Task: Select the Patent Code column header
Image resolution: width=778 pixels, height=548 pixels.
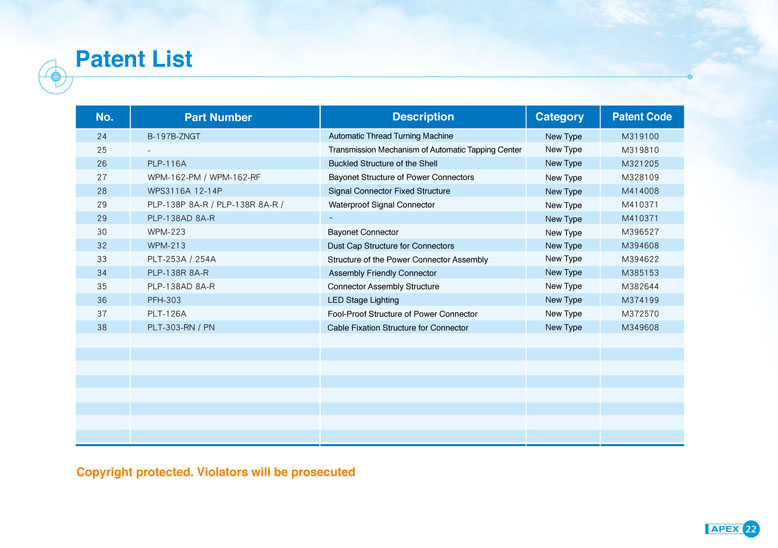Action: pos(641,117)
